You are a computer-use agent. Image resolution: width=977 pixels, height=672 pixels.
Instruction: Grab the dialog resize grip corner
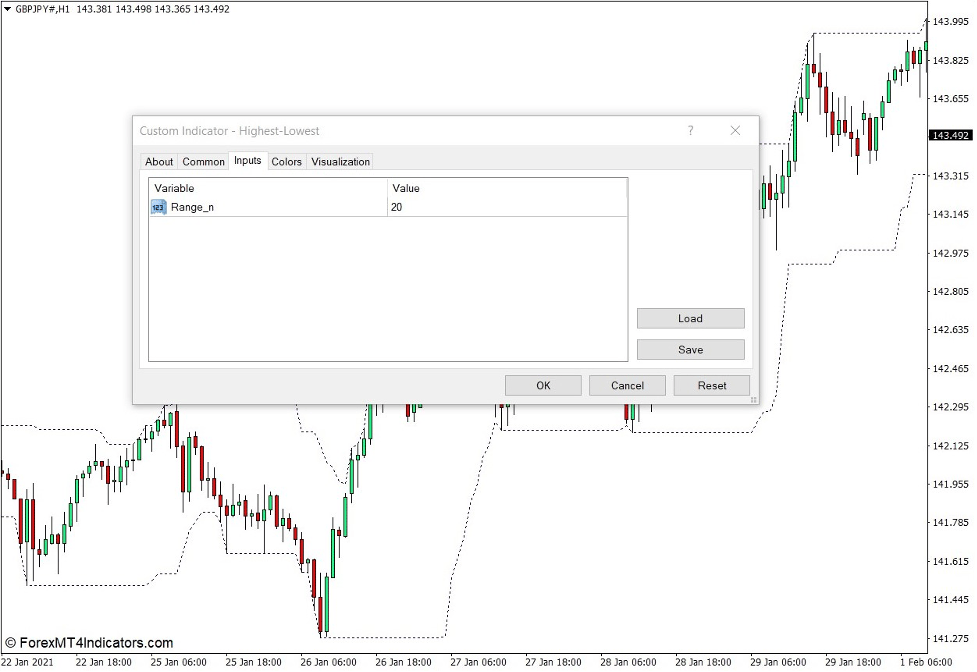(x=754, y=399)
